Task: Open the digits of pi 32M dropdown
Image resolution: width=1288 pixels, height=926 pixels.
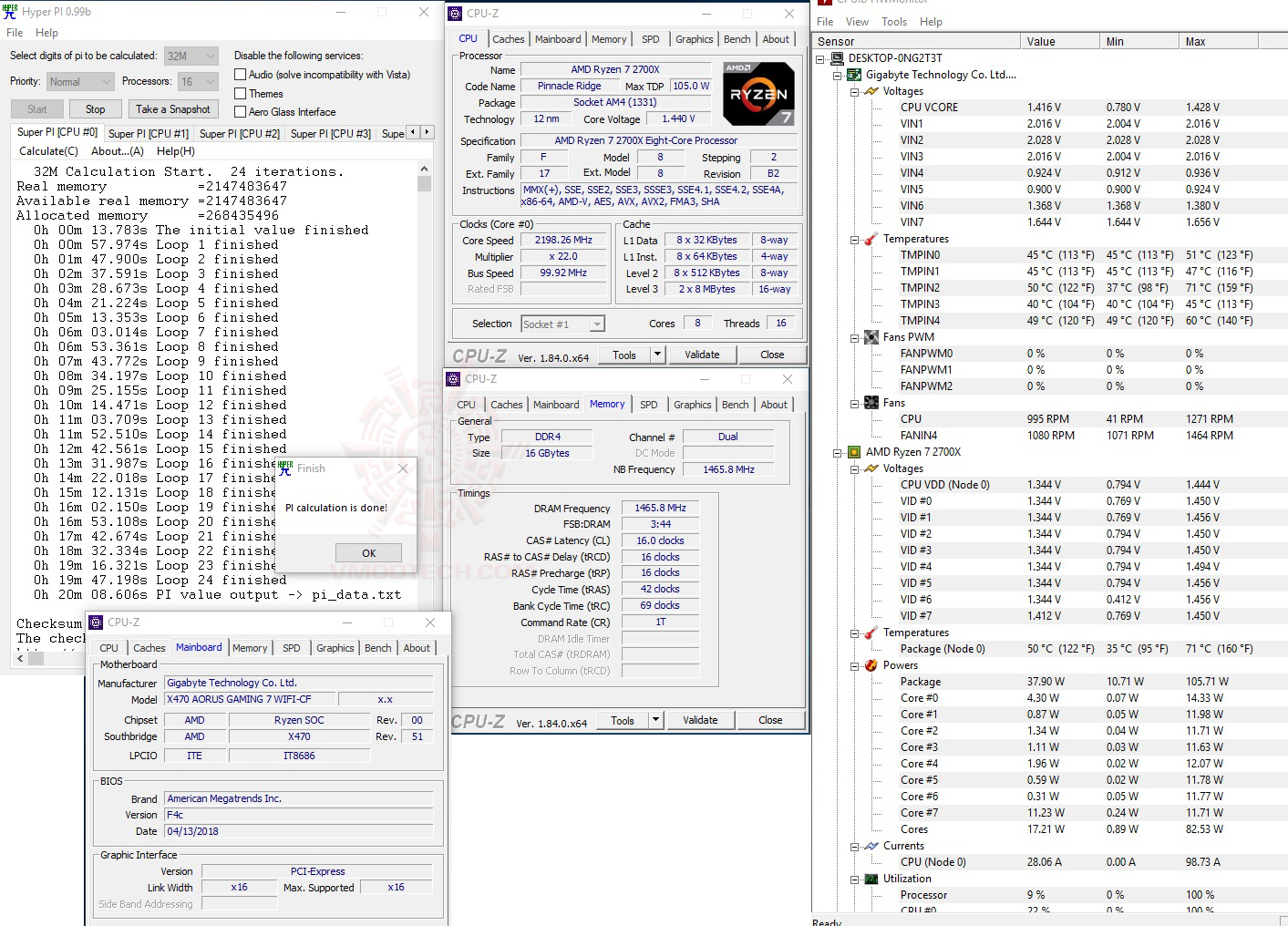Action: click(191, 56)
